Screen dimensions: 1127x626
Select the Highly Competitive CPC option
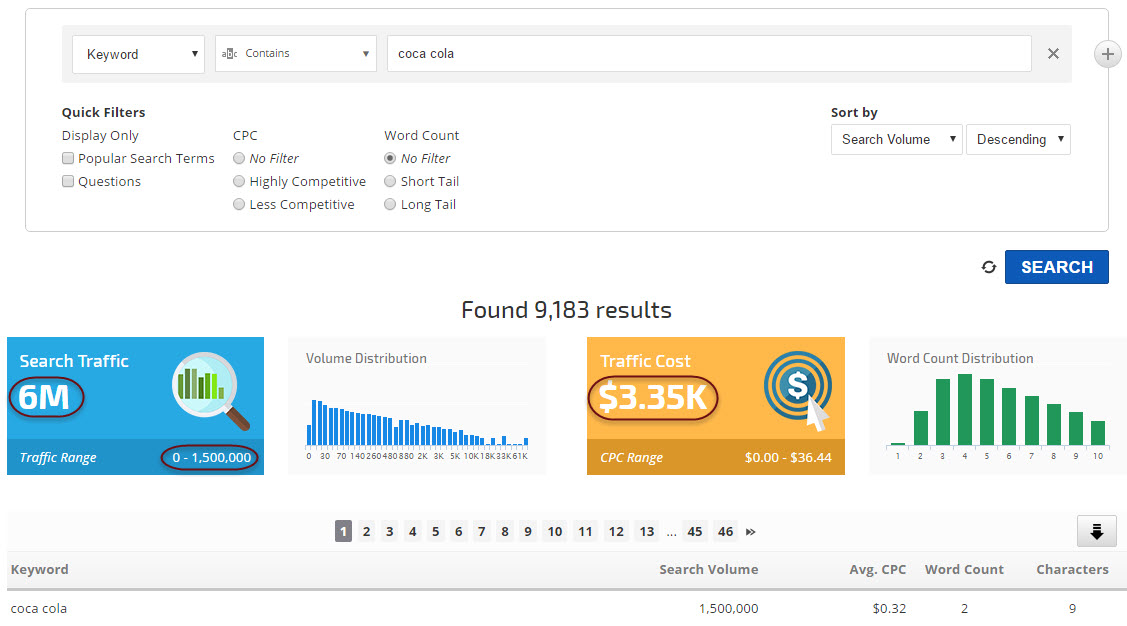[x=239, y=181]
